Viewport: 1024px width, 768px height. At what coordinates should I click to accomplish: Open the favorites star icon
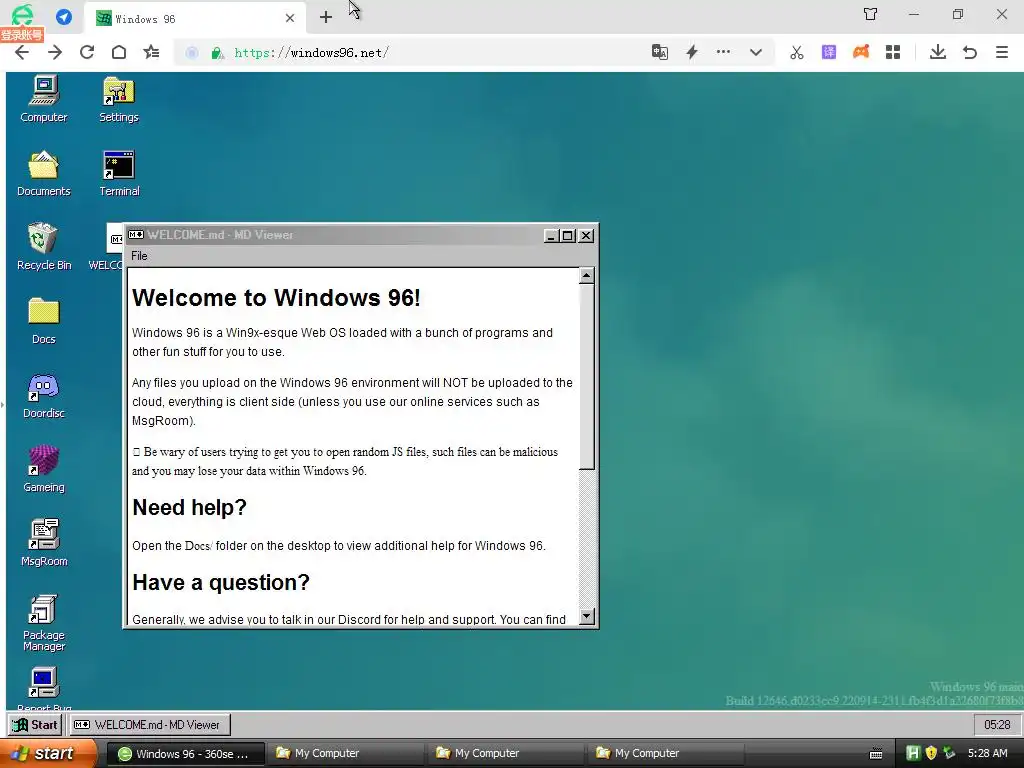(x=152, y=52)
